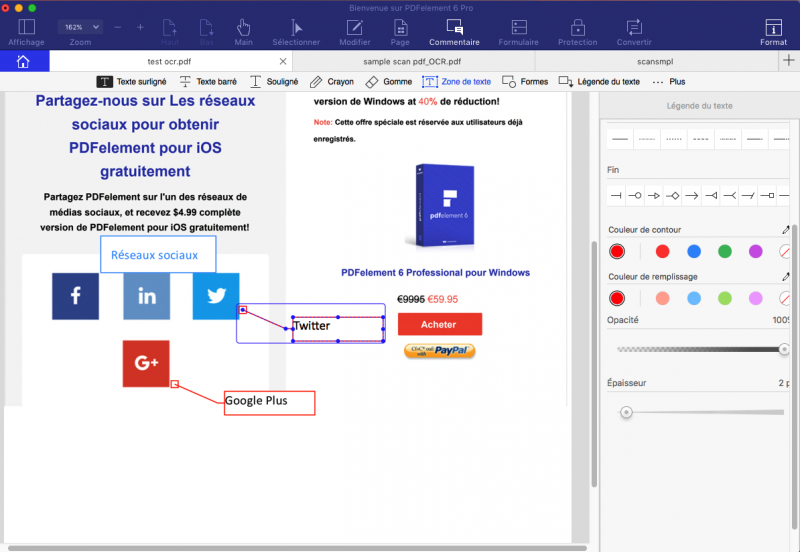
Task: Switch to the scansmpl tab
Action: [655, 62]
